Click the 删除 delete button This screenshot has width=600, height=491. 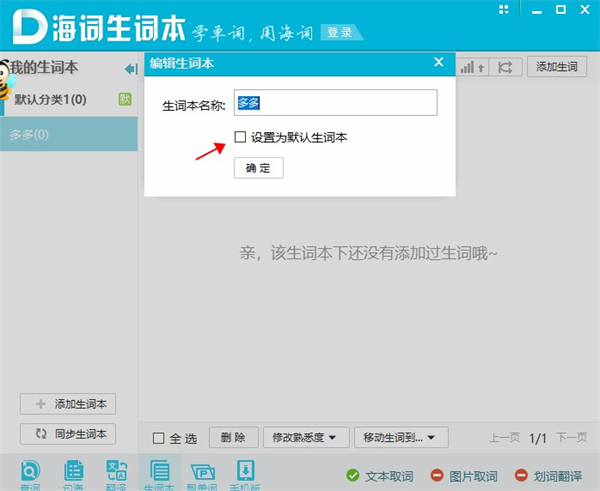(x=233, y=437)
